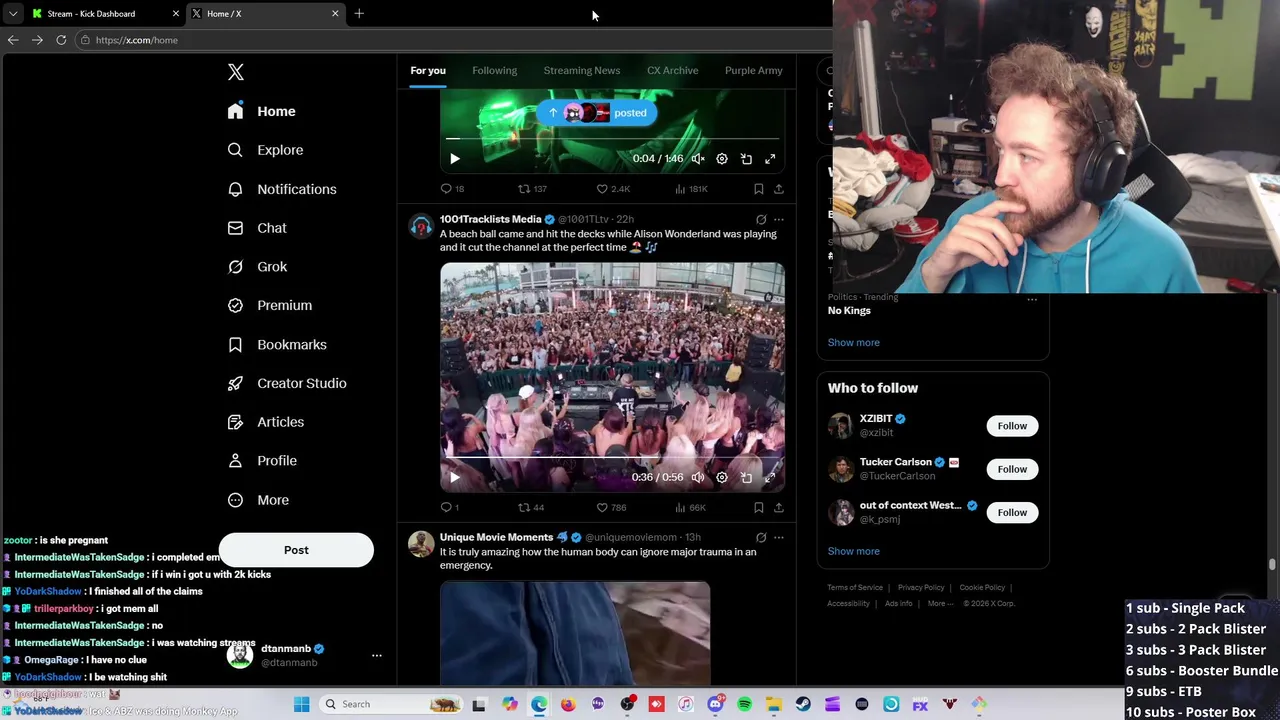This screenshot has height=720, width=1280.
Task: Open settings gear on the top video
Action: (x=722, y=159)
